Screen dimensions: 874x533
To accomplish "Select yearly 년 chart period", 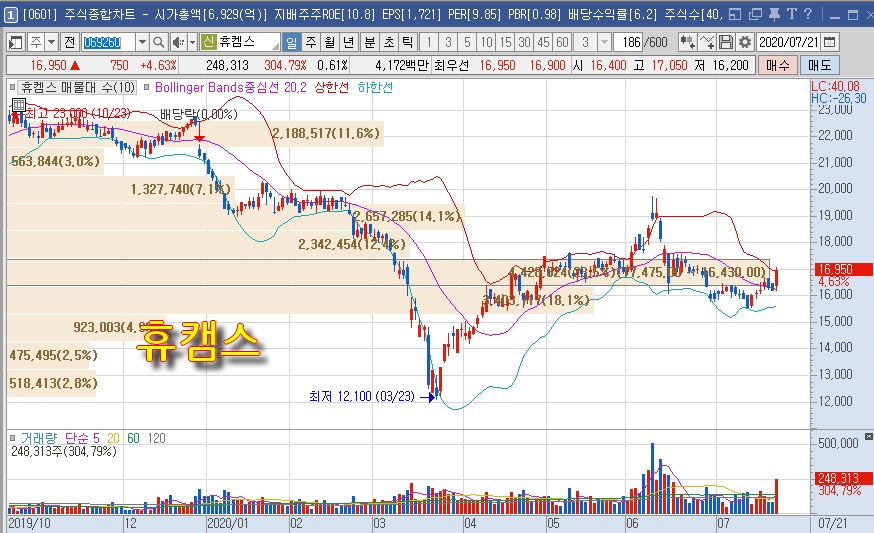I will [x=348, y=42].
